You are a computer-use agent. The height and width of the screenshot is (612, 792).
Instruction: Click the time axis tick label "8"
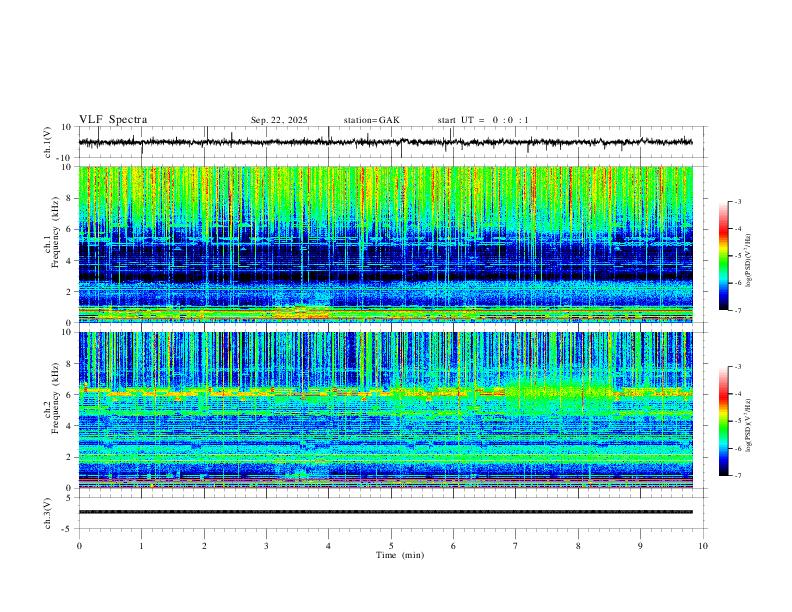click(578, 546)
